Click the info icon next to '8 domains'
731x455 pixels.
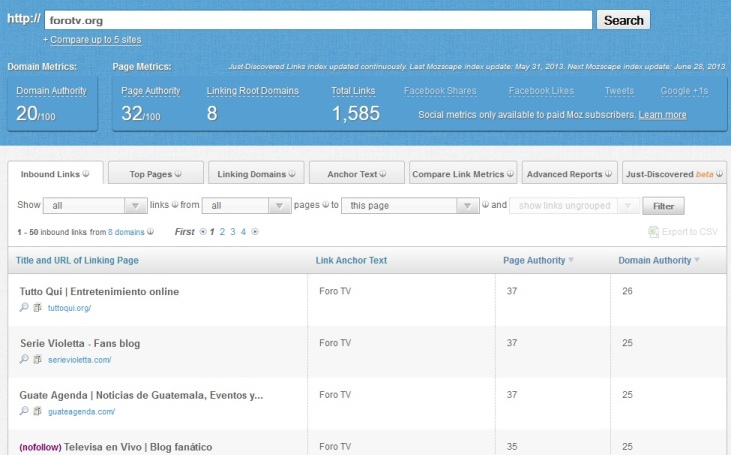click(x=150, y=231)
